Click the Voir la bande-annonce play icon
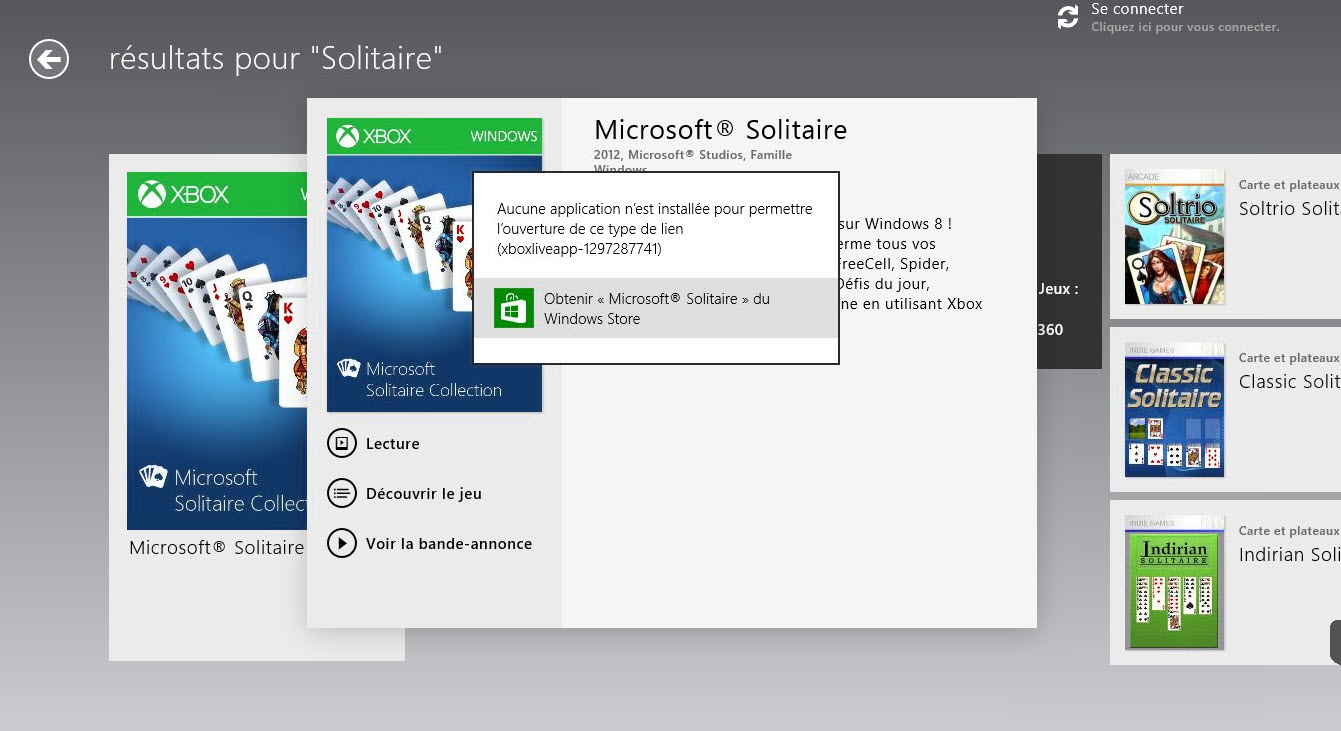The width and height of the screenshot is (1341, 731). 342,543
